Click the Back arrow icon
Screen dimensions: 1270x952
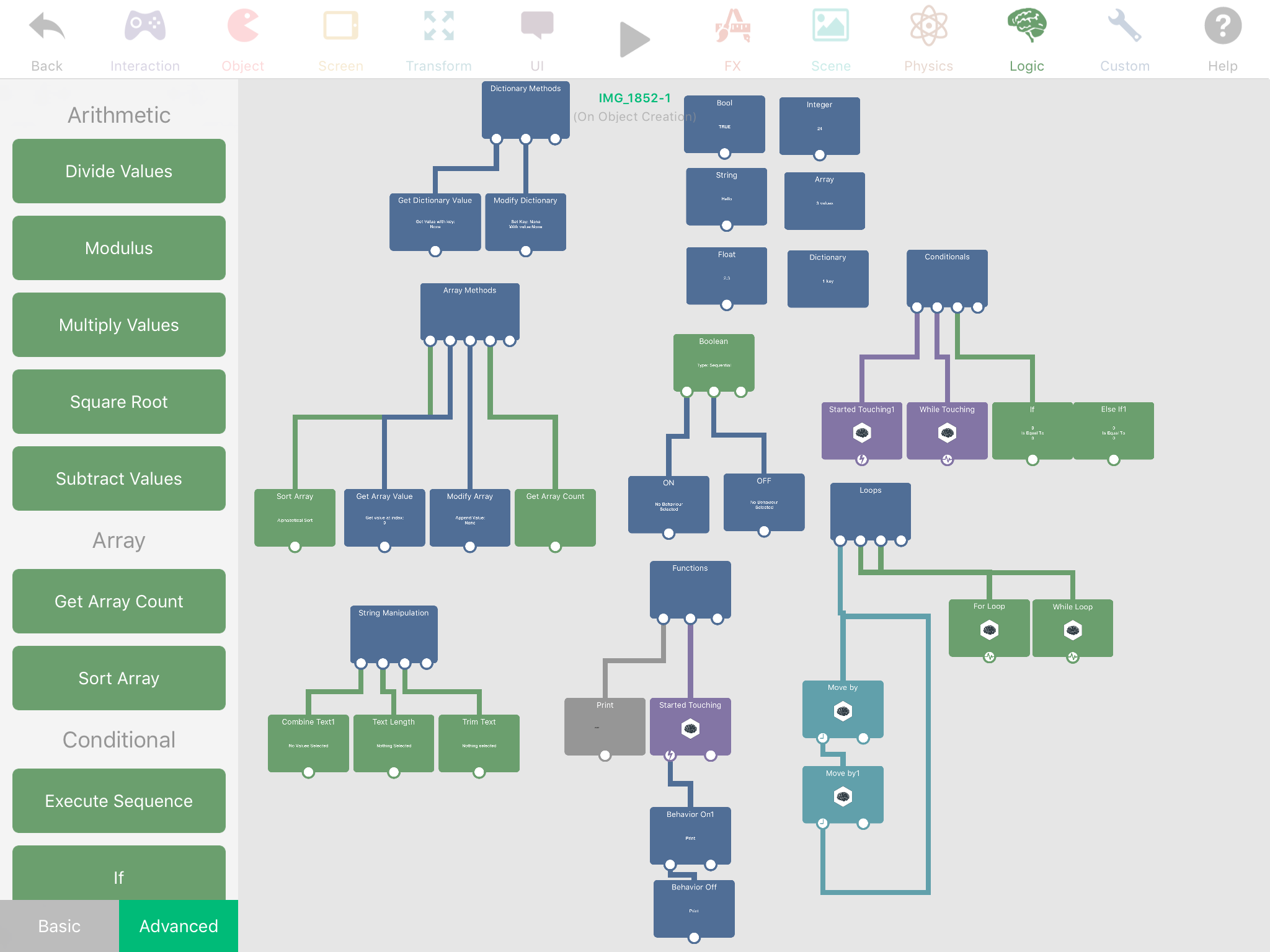[x=47, y=27]
